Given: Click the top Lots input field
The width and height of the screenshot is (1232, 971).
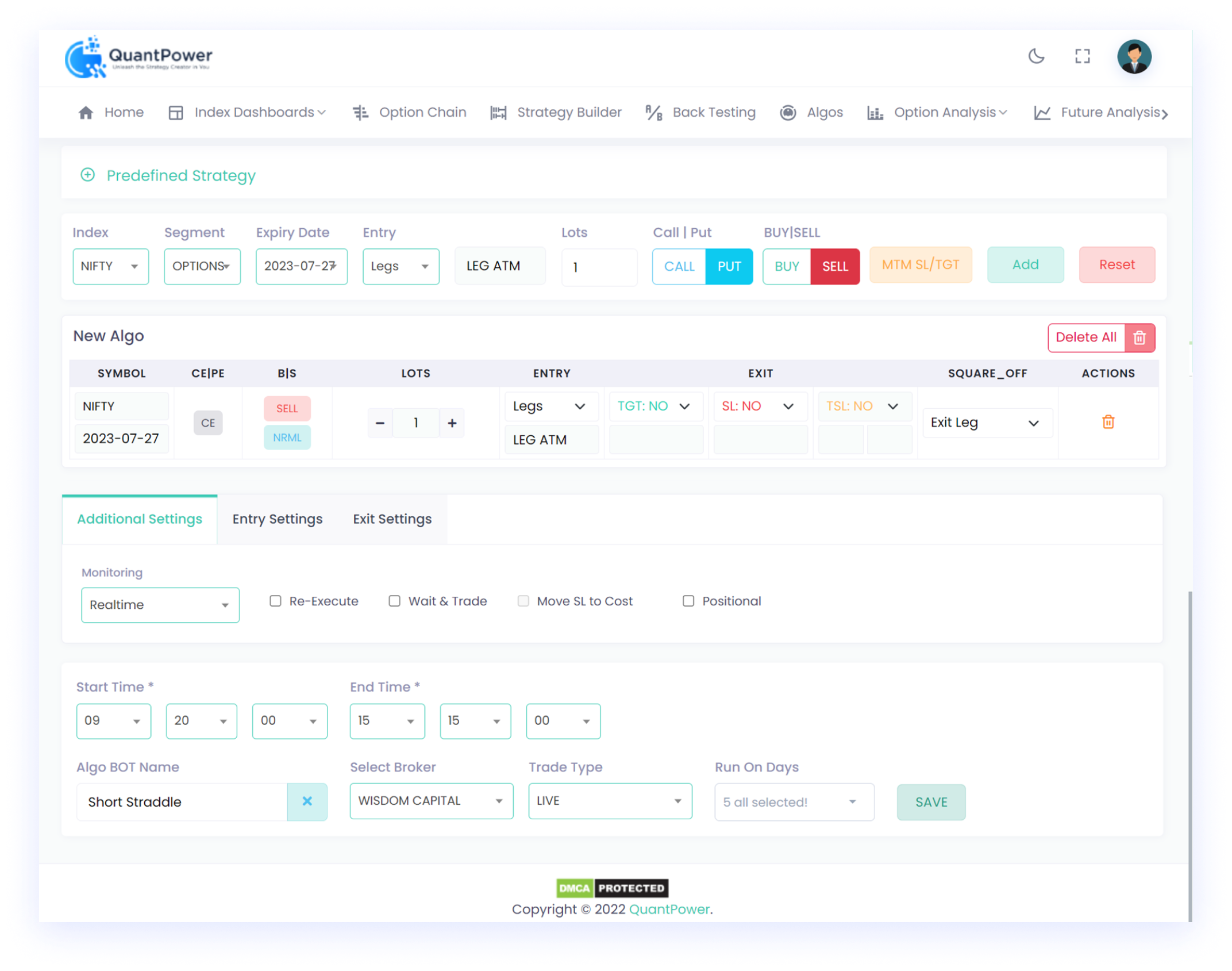Looking at the screenshot, I should (x=599, y=267).
